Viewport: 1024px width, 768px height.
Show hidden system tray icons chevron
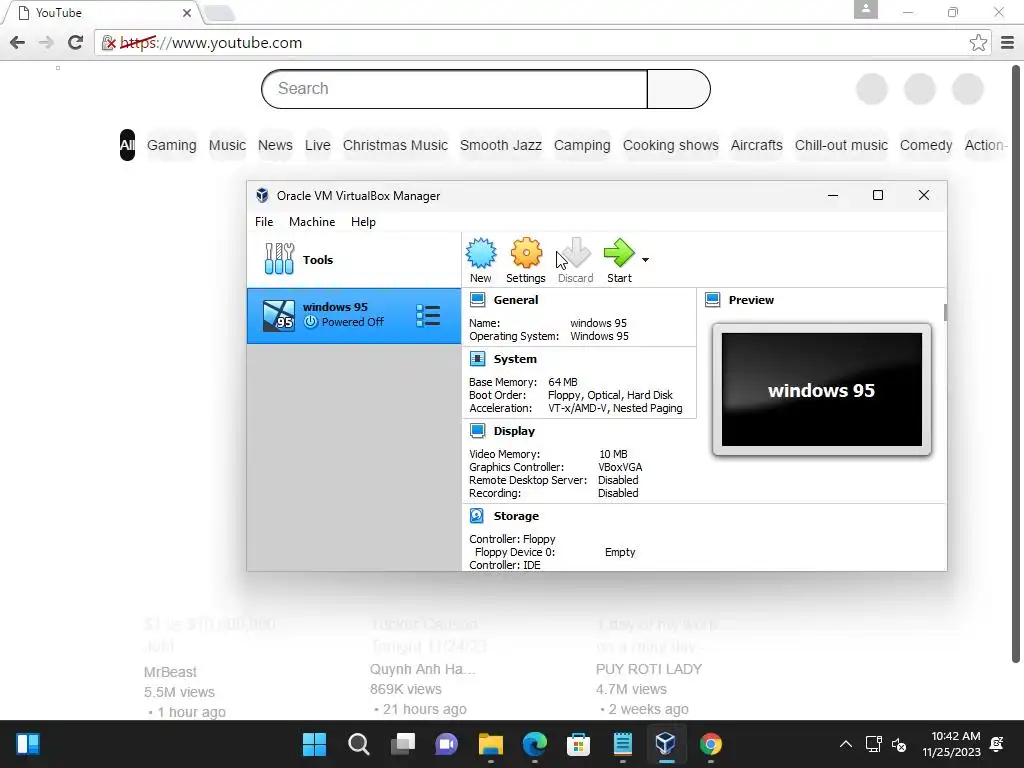(x=846, y=743)
